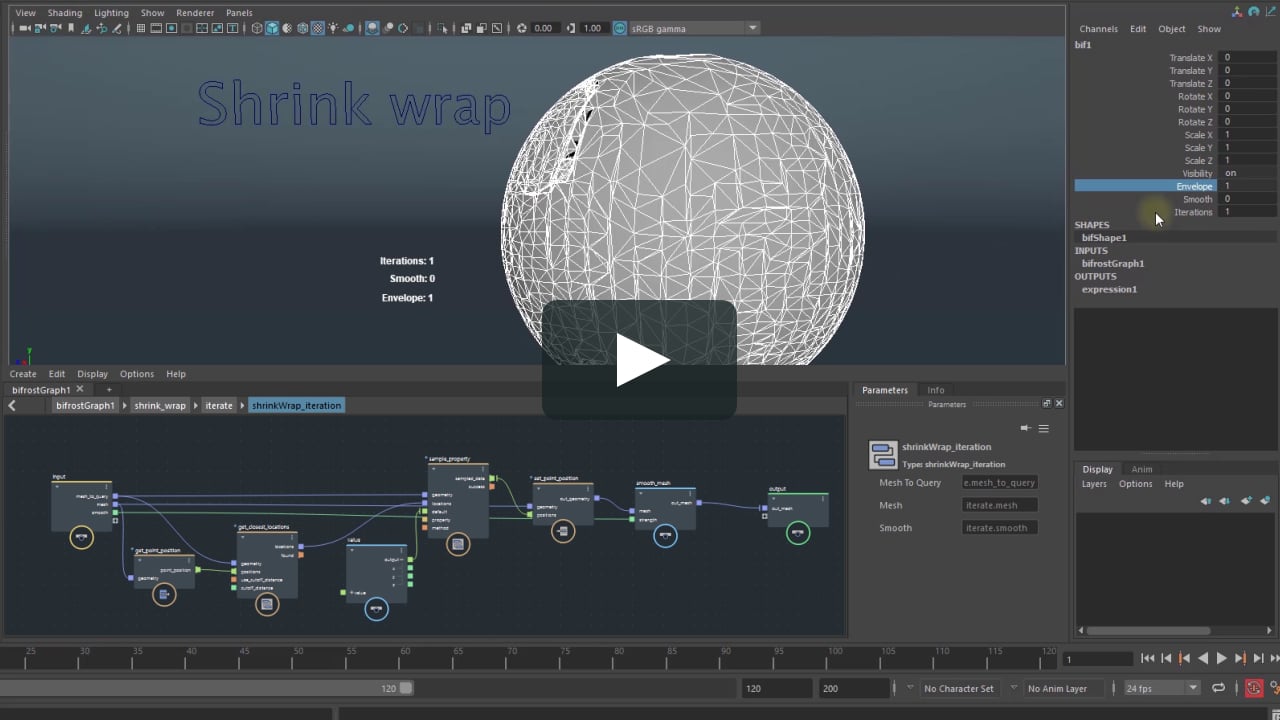
Task: Open the Layers menu in layer editor
Action: click(x=1094, y=484)
